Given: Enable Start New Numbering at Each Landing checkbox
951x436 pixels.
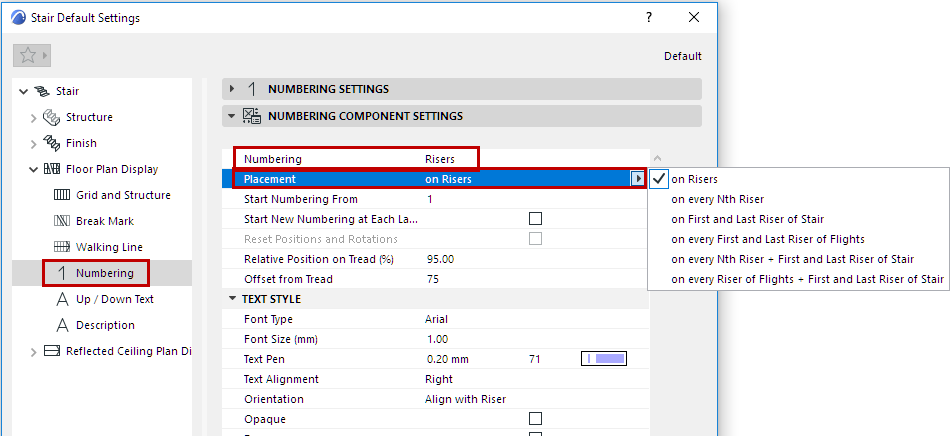Looking at the screenshot, I should 535,219.
